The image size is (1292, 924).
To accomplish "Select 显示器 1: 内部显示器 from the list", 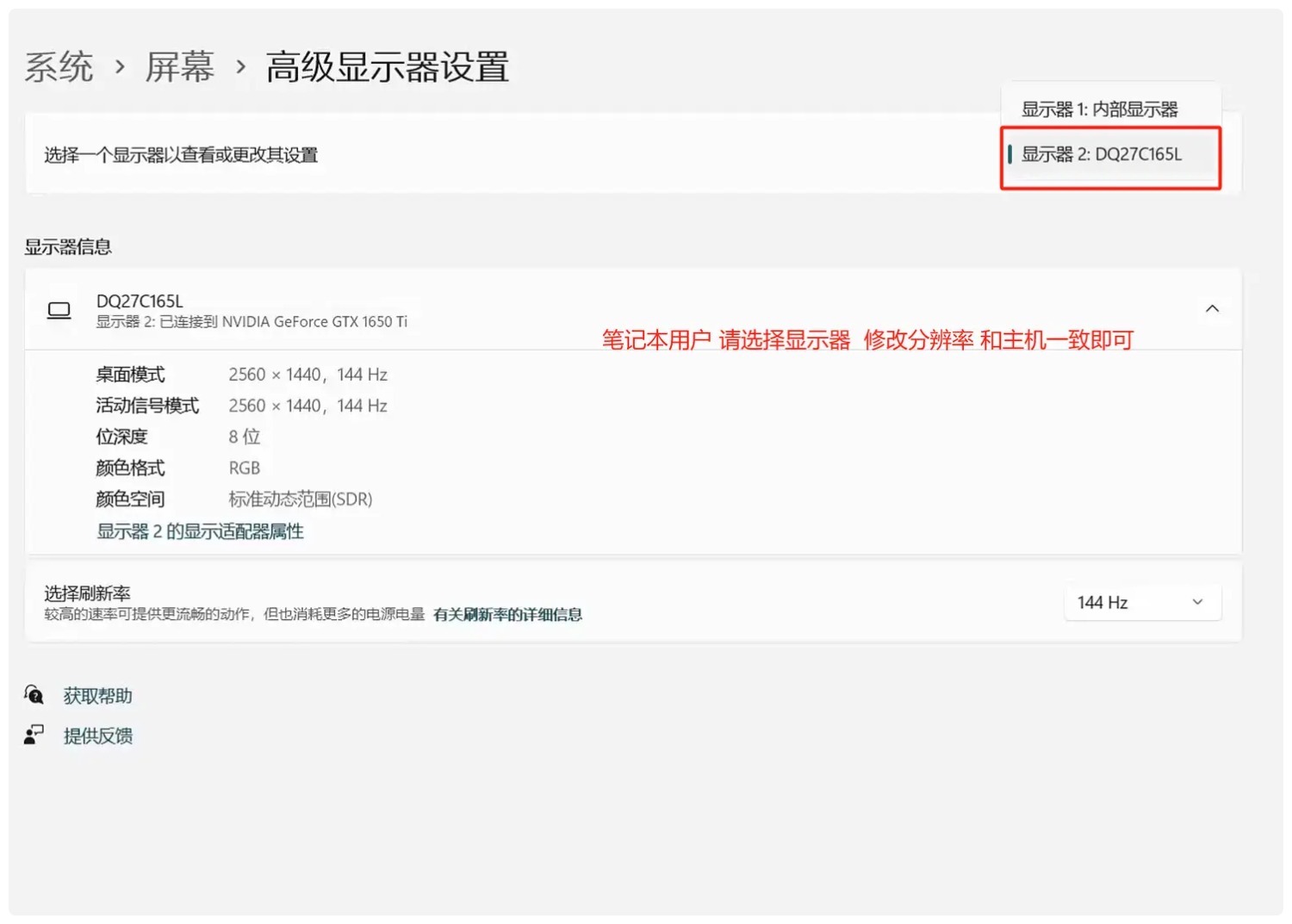I will pos(1099,109).
